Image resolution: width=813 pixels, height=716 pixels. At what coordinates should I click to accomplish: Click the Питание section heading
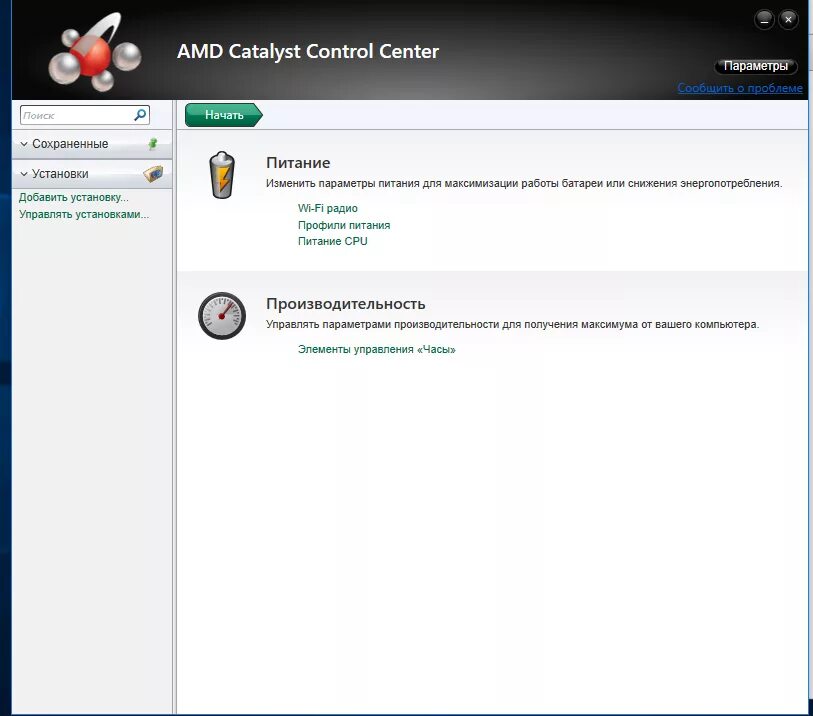(x=298, y=163)
